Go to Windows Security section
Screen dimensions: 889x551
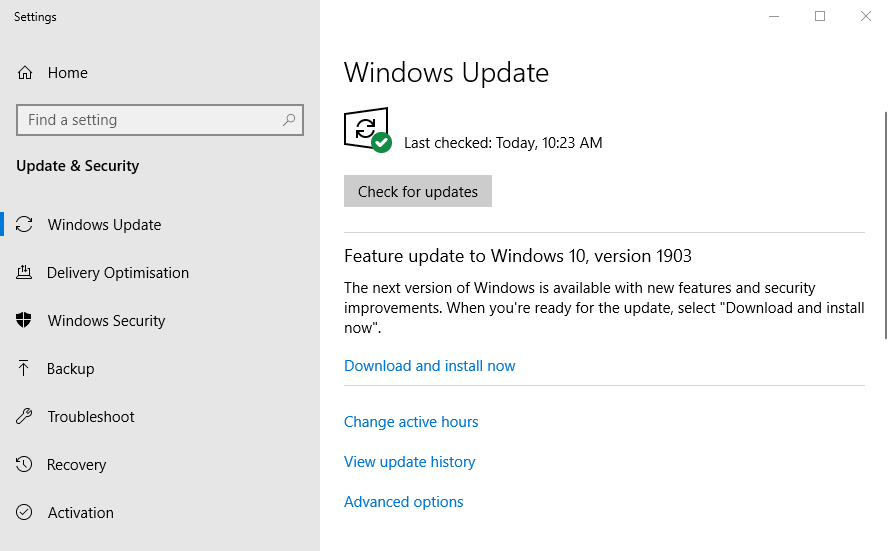(x=107, y=320)
